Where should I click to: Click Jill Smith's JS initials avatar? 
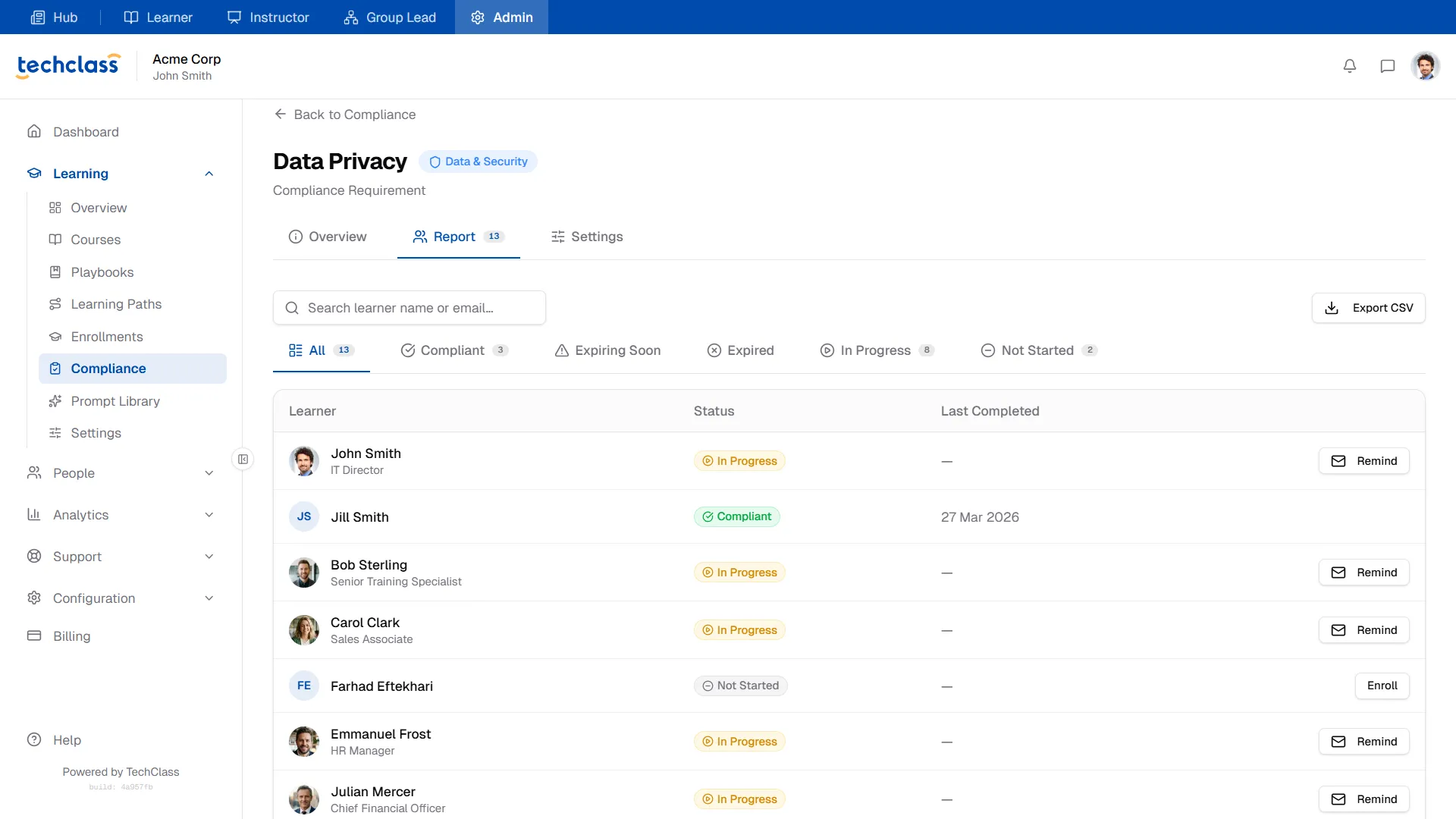pos(304,516)
